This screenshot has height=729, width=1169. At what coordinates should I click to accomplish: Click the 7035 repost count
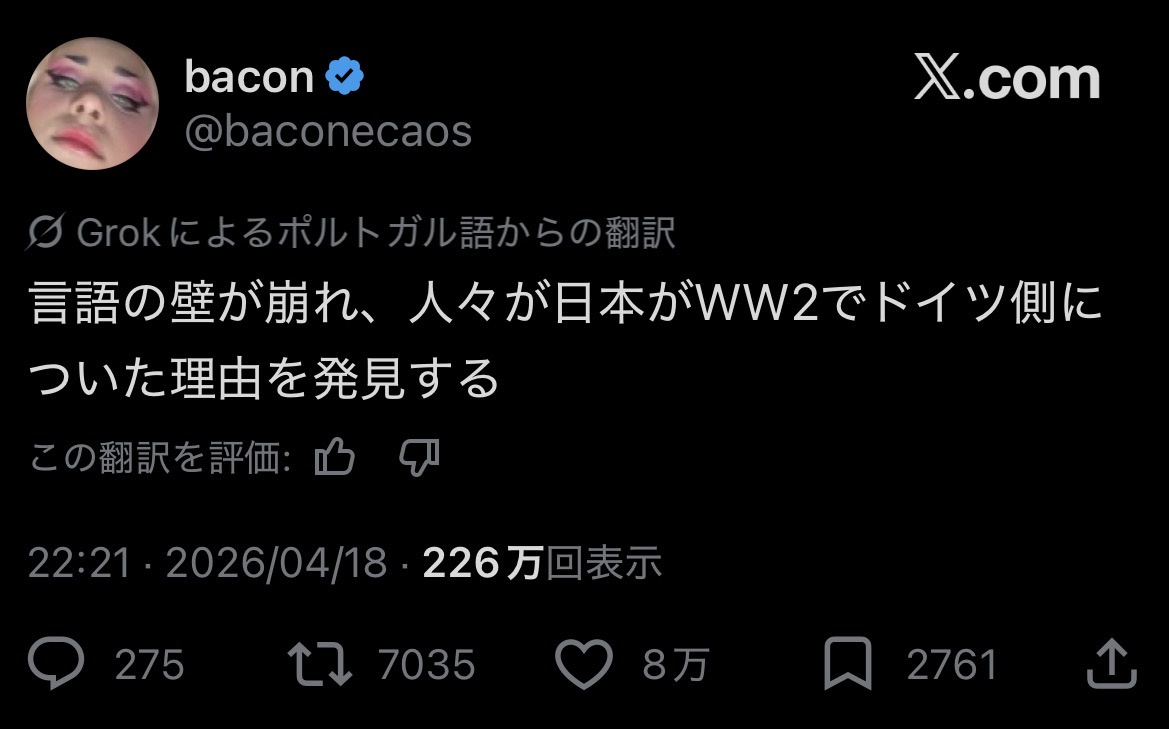tap(426, 664)
